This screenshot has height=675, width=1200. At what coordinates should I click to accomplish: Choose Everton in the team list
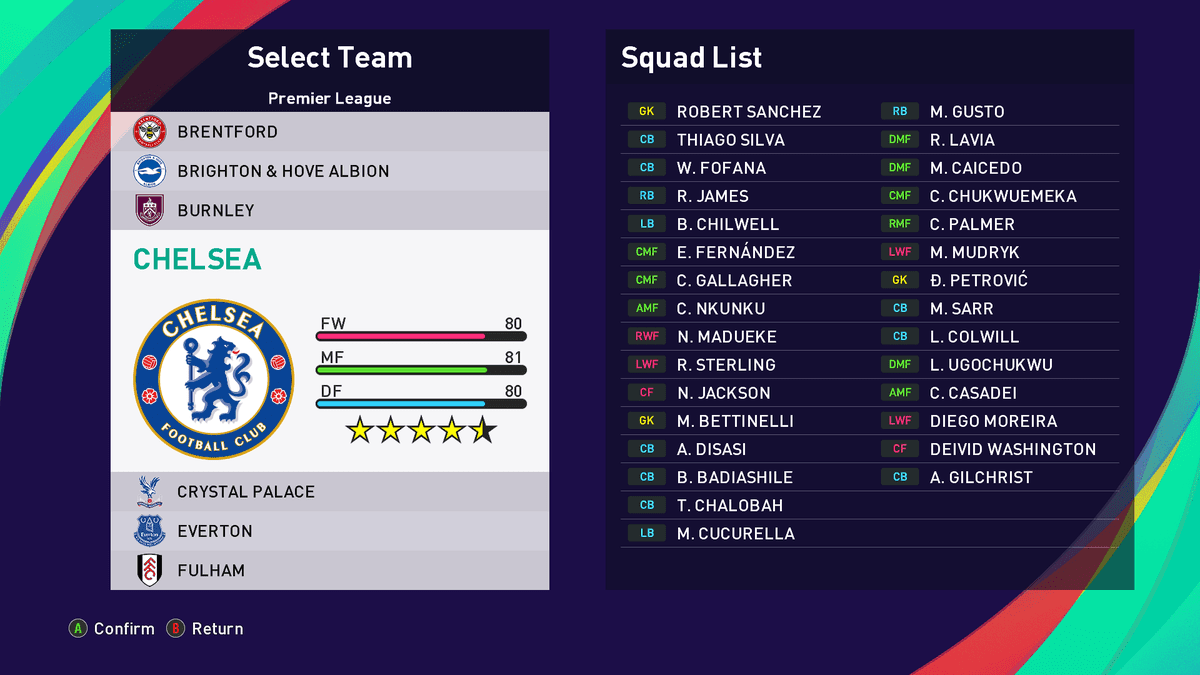(215, 531)
